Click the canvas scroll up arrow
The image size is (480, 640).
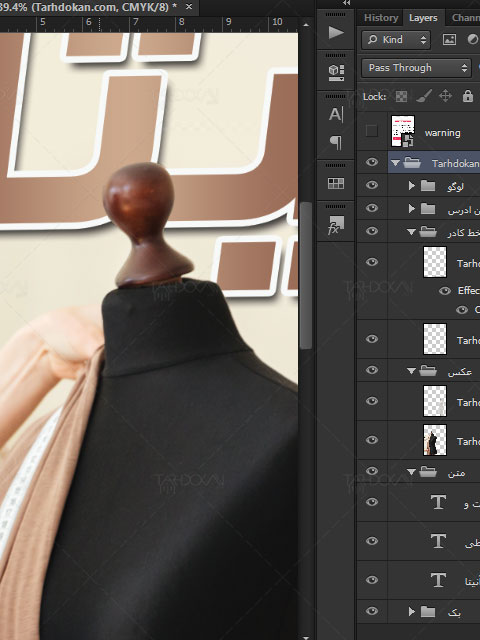pos(306,24)
